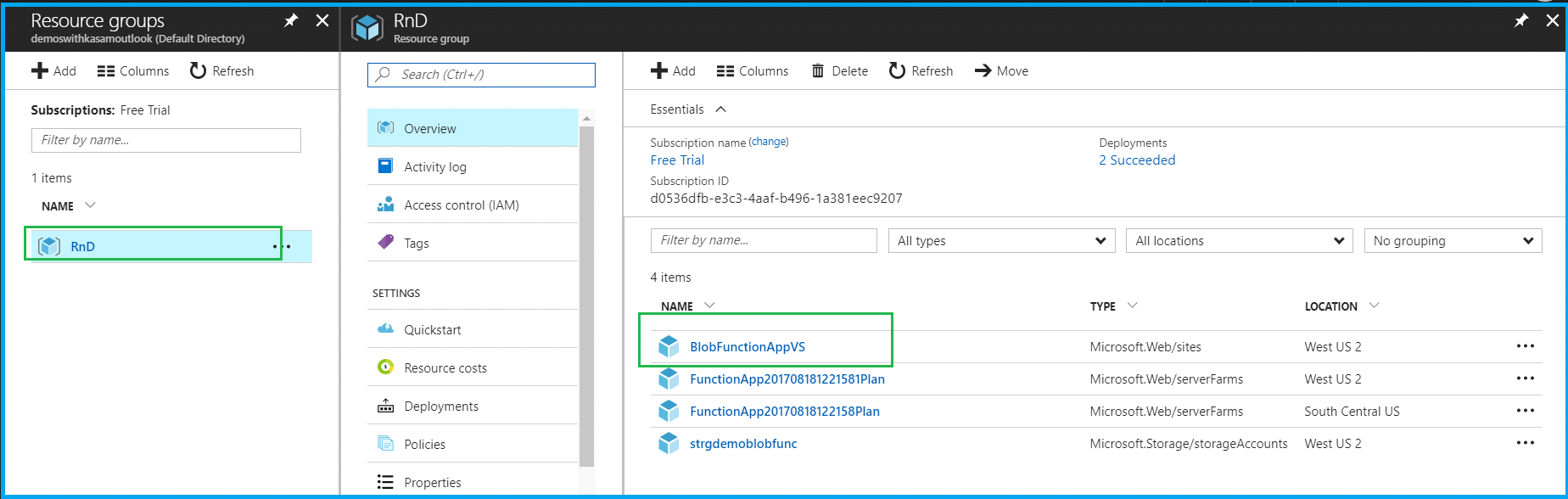This screenshot has width=1568, height=499.
Task: Click the change subscription link
Action: tap(769, 142)
